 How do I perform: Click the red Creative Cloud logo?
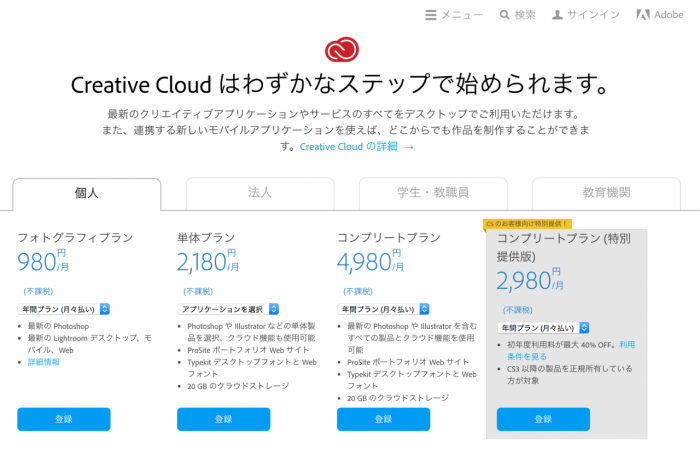pyautogui.click(x=342, y=50)
